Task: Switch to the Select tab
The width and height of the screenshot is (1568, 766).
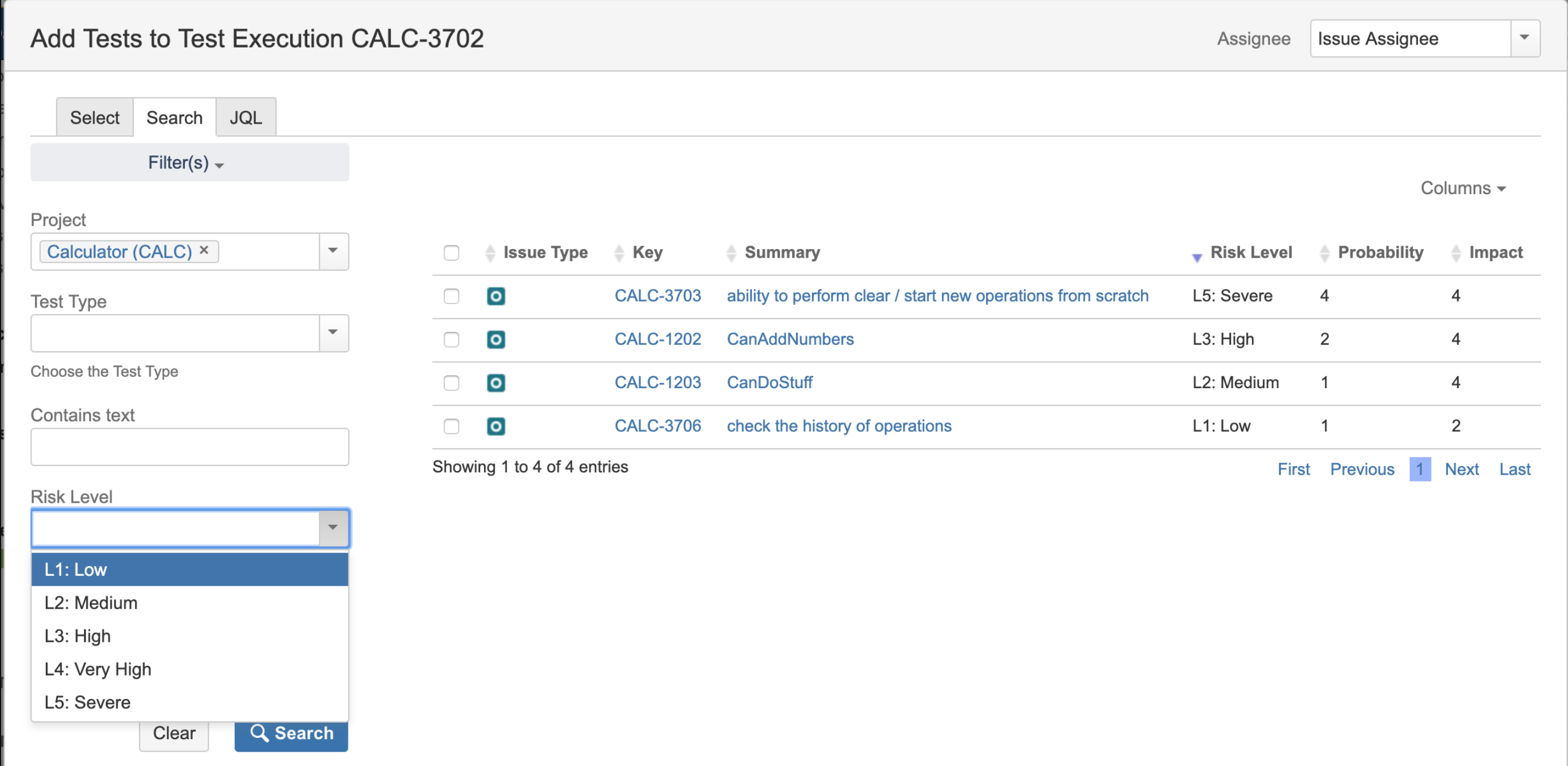Action: pyautogui.click(x=94, y=117)
